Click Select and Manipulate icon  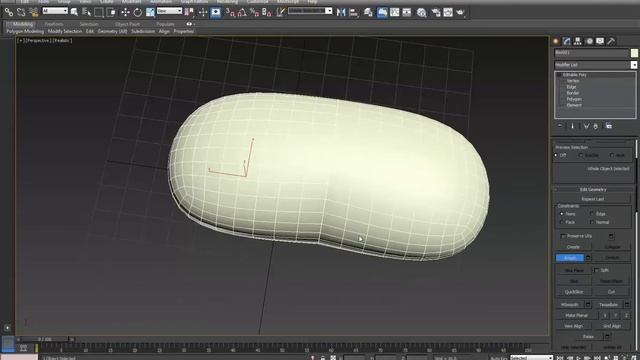tap(203, 13)
